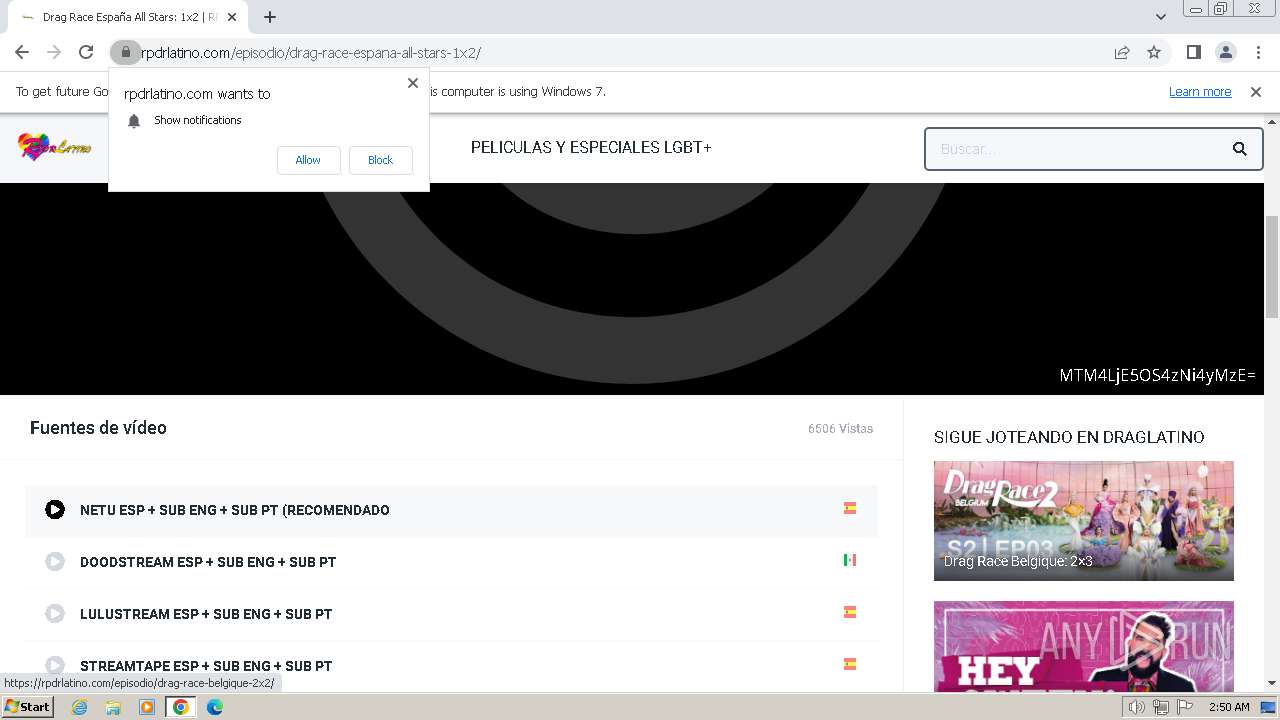Open volume control in system tray
This screenshot has height=720, width=1280.
pos(1136,707)
